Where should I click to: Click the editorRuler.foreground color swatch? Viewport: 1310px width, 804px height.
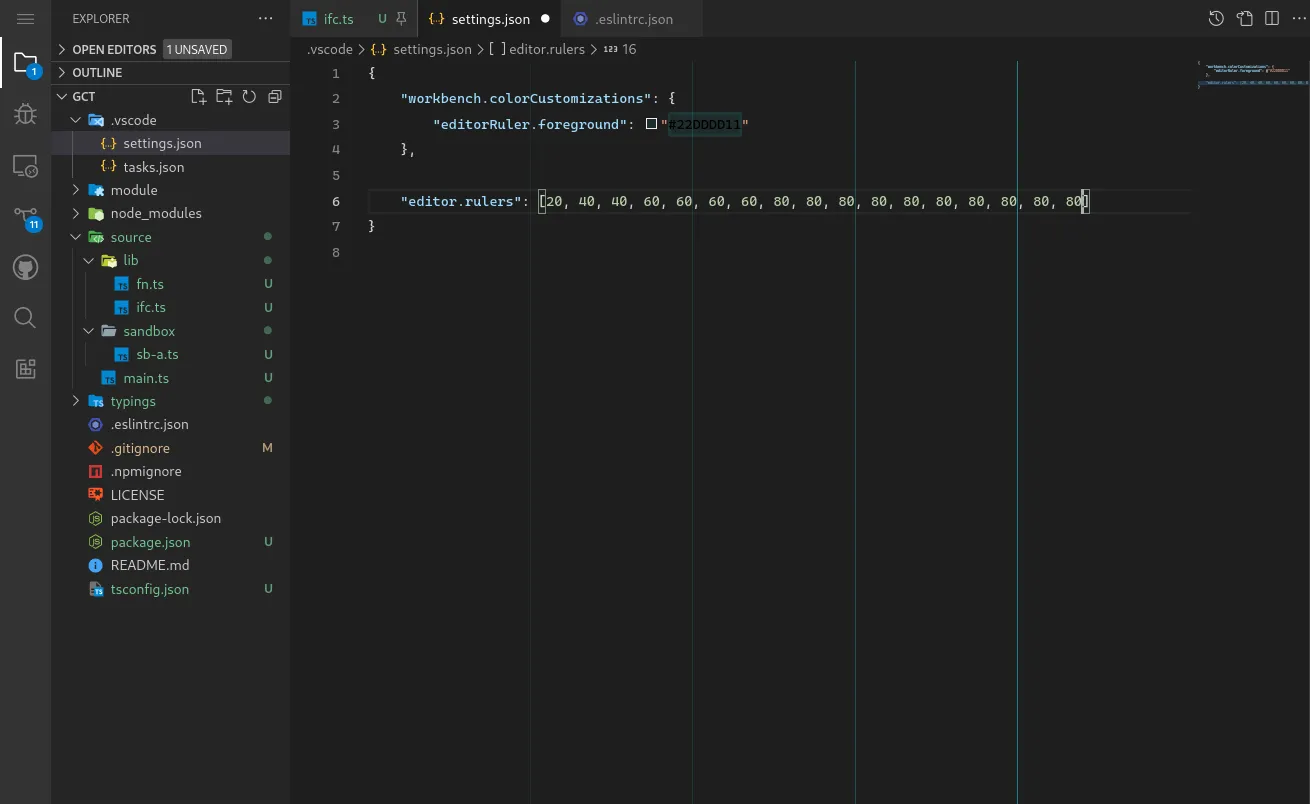click(652, 124)
